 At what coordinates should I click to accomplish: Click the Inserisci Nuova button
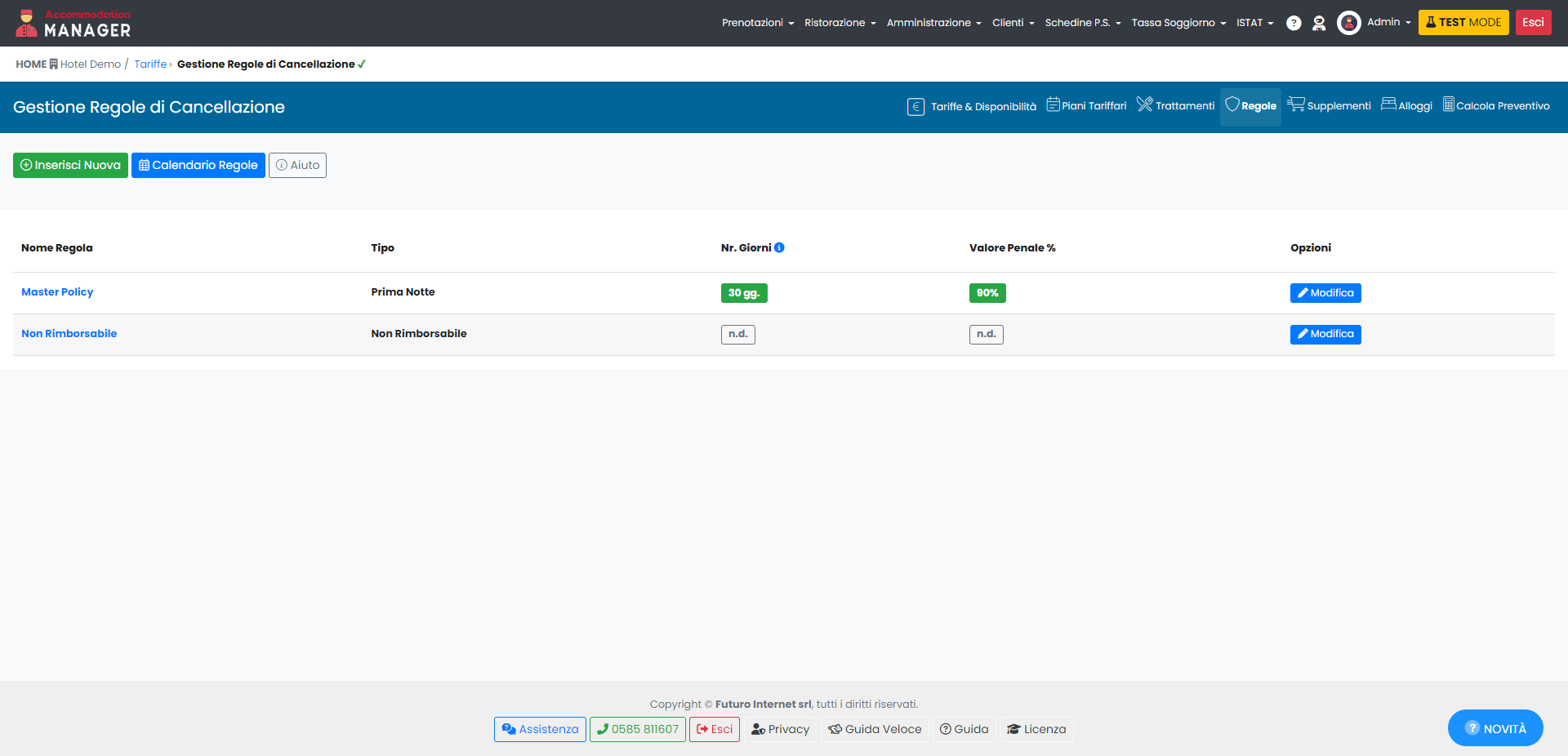(70, 165)
